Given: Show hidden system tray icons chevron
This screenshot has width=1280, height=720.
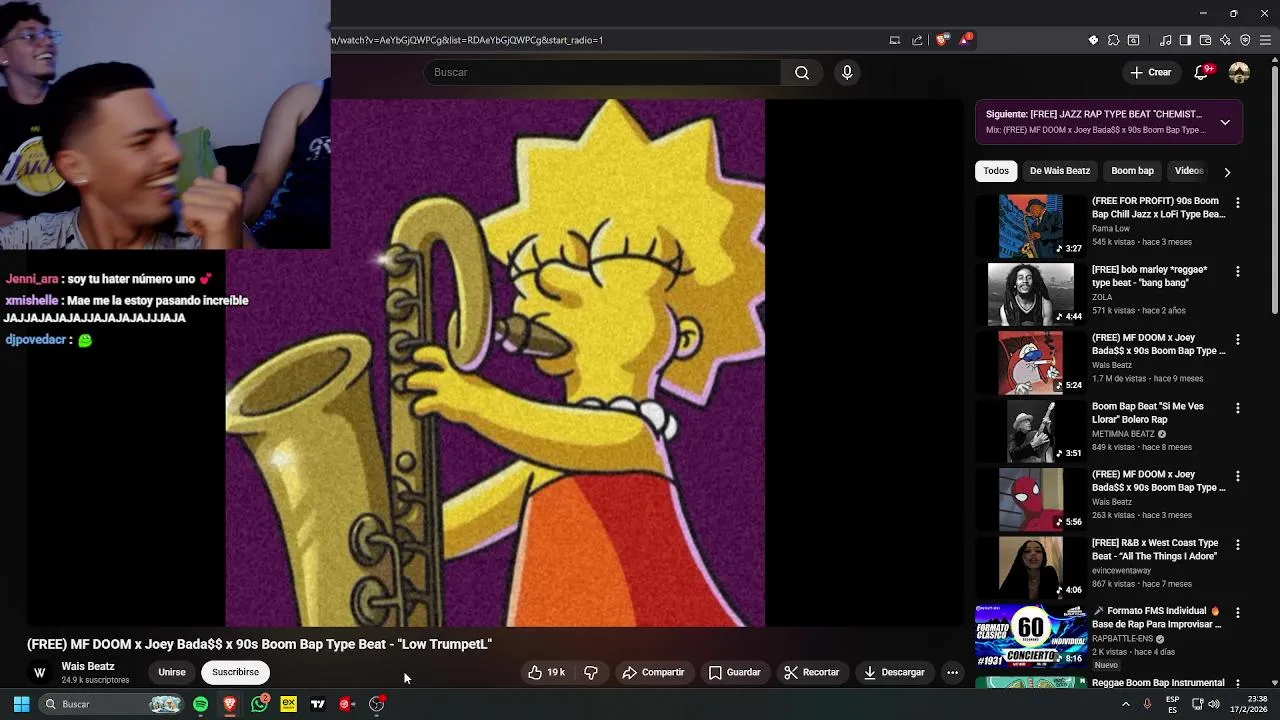Looking at the screenshot, I should click(1125, 704).
